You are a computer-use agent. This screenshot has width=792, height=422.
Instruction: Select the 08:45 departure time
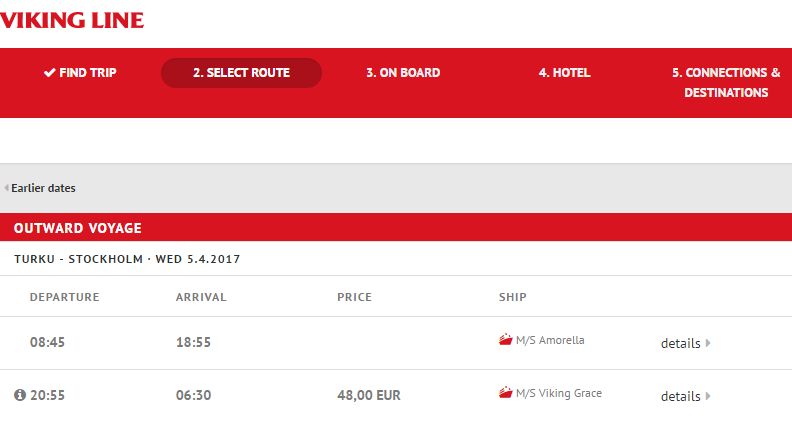[x=47, y=342]
